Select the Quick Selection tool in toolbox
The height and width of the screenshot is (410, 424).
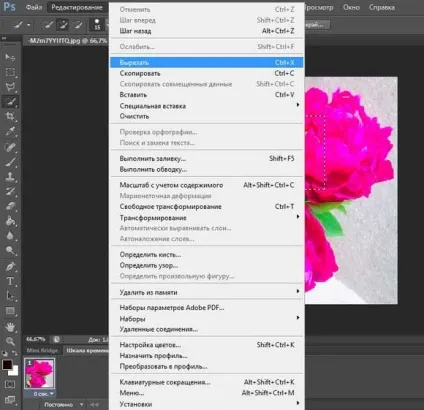10,101
